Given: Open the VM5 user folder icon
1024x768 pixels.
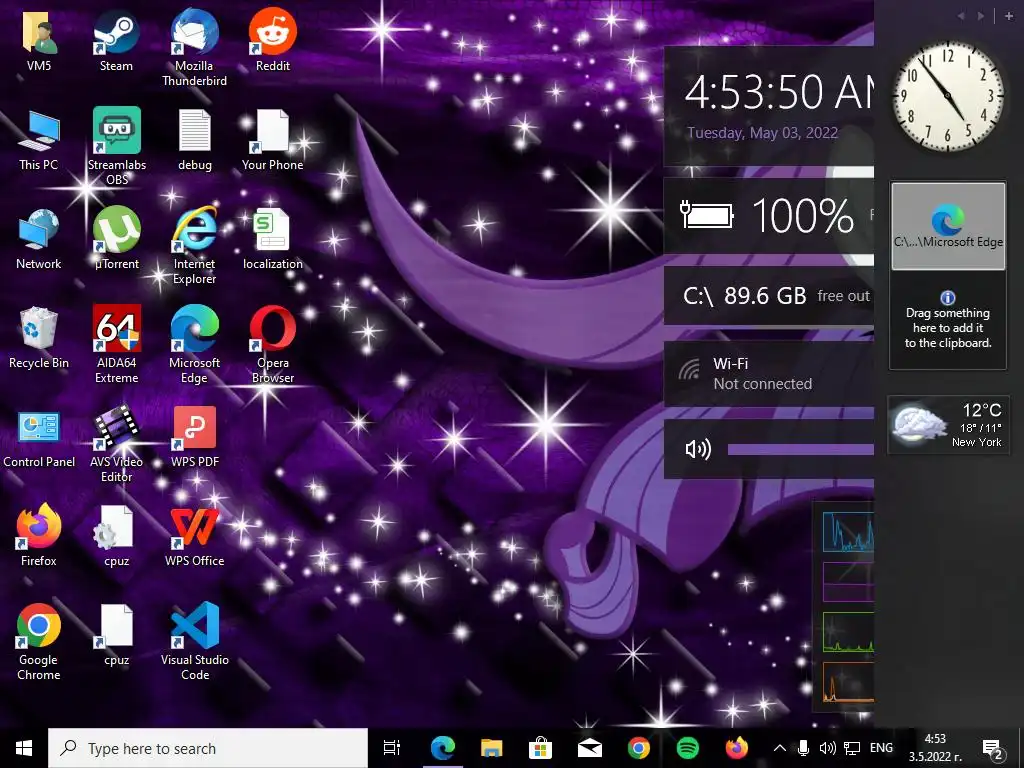Looking at the screenshot, I should pos(39,40).
